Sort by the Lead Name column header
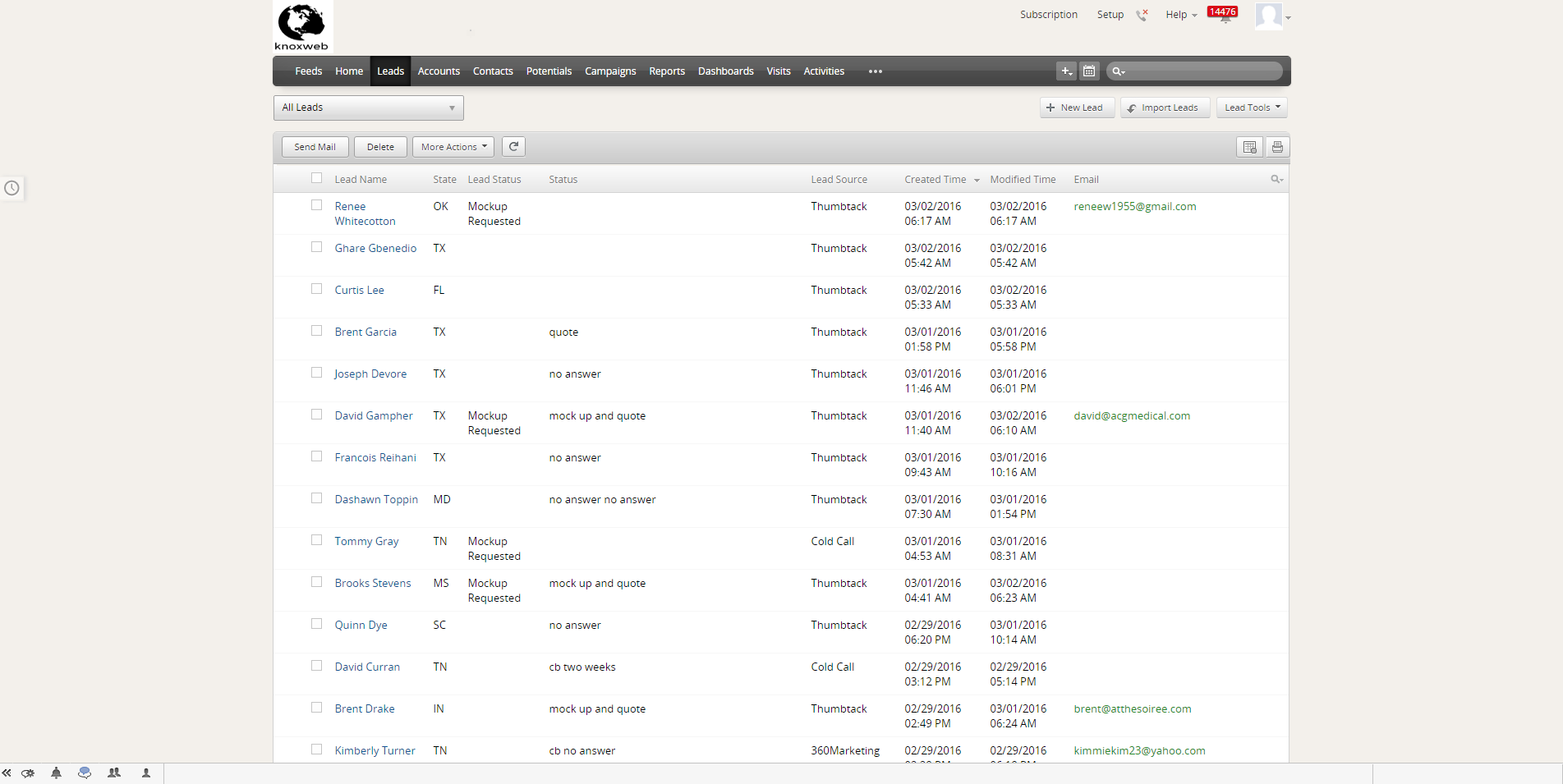The width and height of the screenshot is (1563, 784). (361, 180)
